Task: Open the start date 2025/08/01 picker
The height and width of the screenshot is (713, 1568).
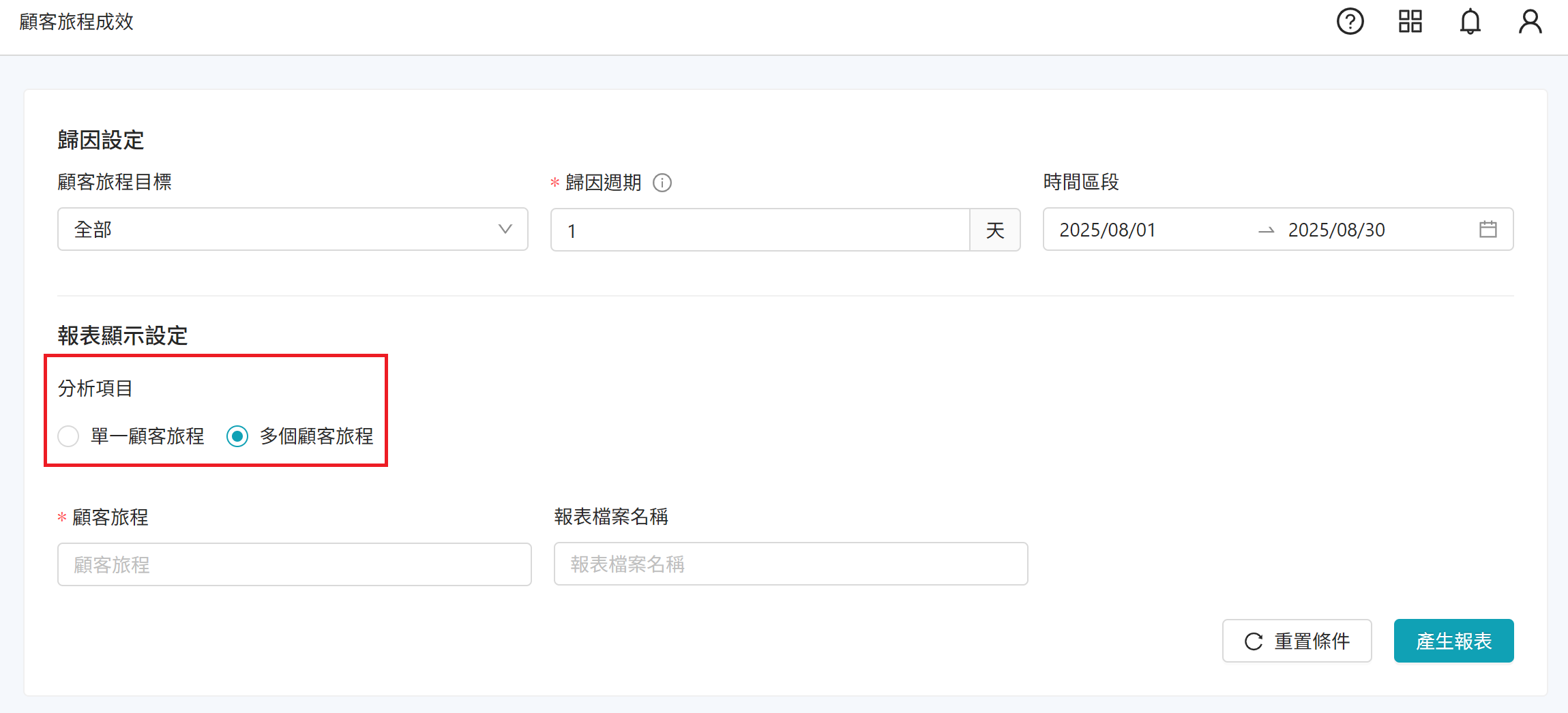Action: 1106,230
